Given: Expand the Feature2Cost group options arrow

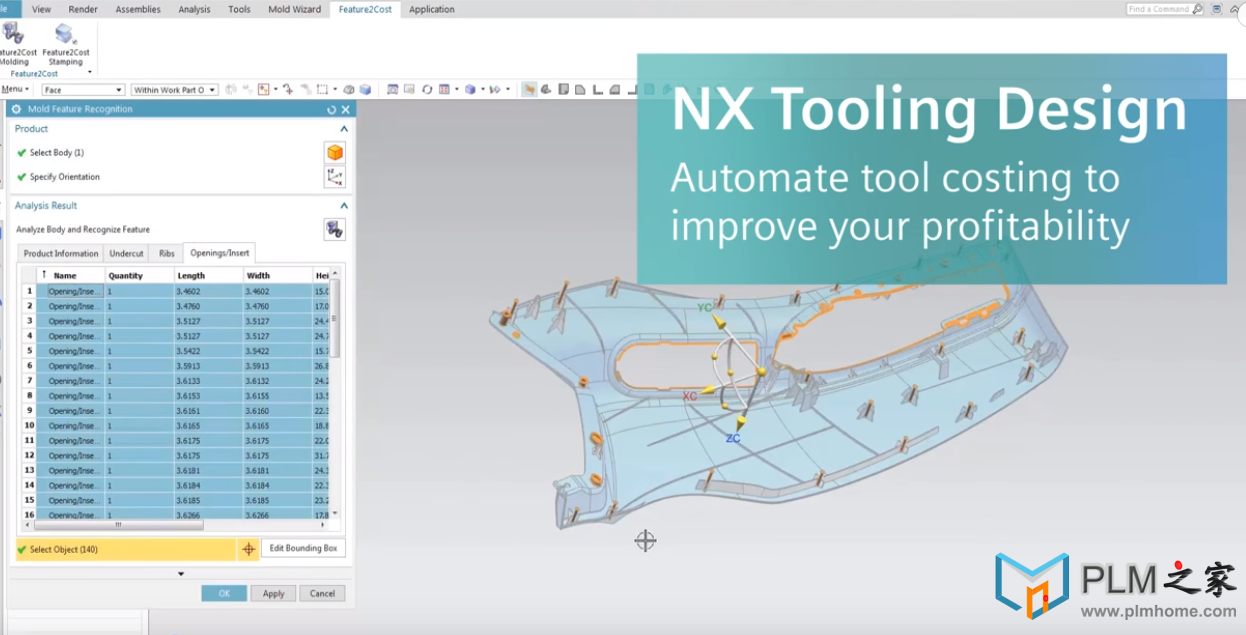Looking at the screenshot, I should (90, 73).
